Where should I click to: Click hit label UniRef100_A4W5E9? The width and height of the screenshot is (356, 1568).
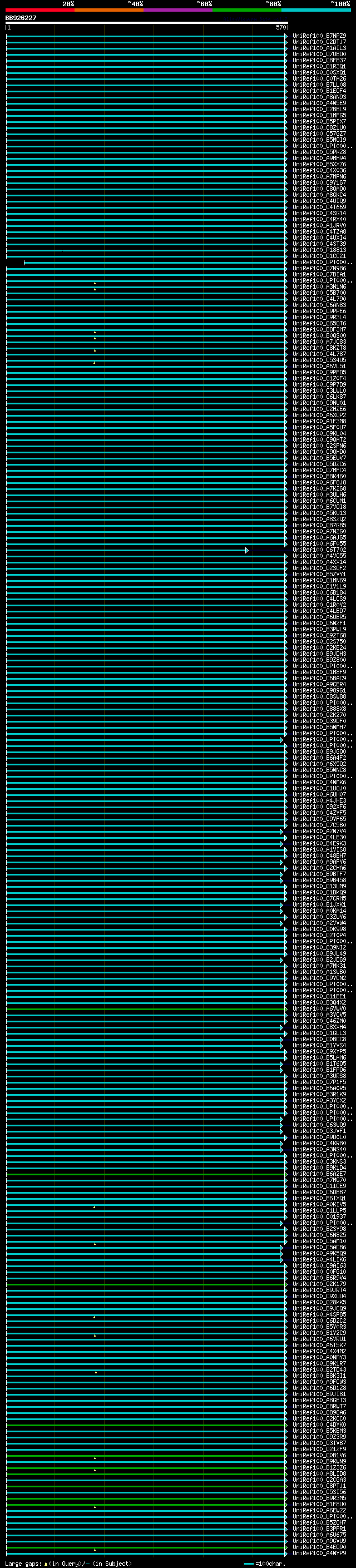tap(319, 103)
